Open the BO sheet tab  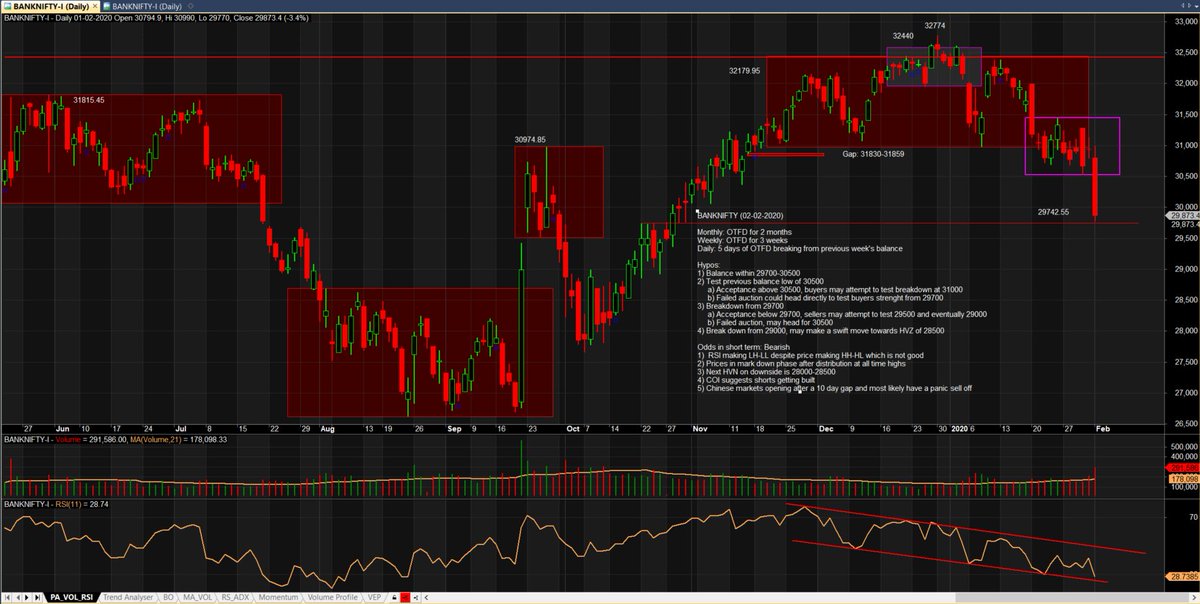point(168,597)
